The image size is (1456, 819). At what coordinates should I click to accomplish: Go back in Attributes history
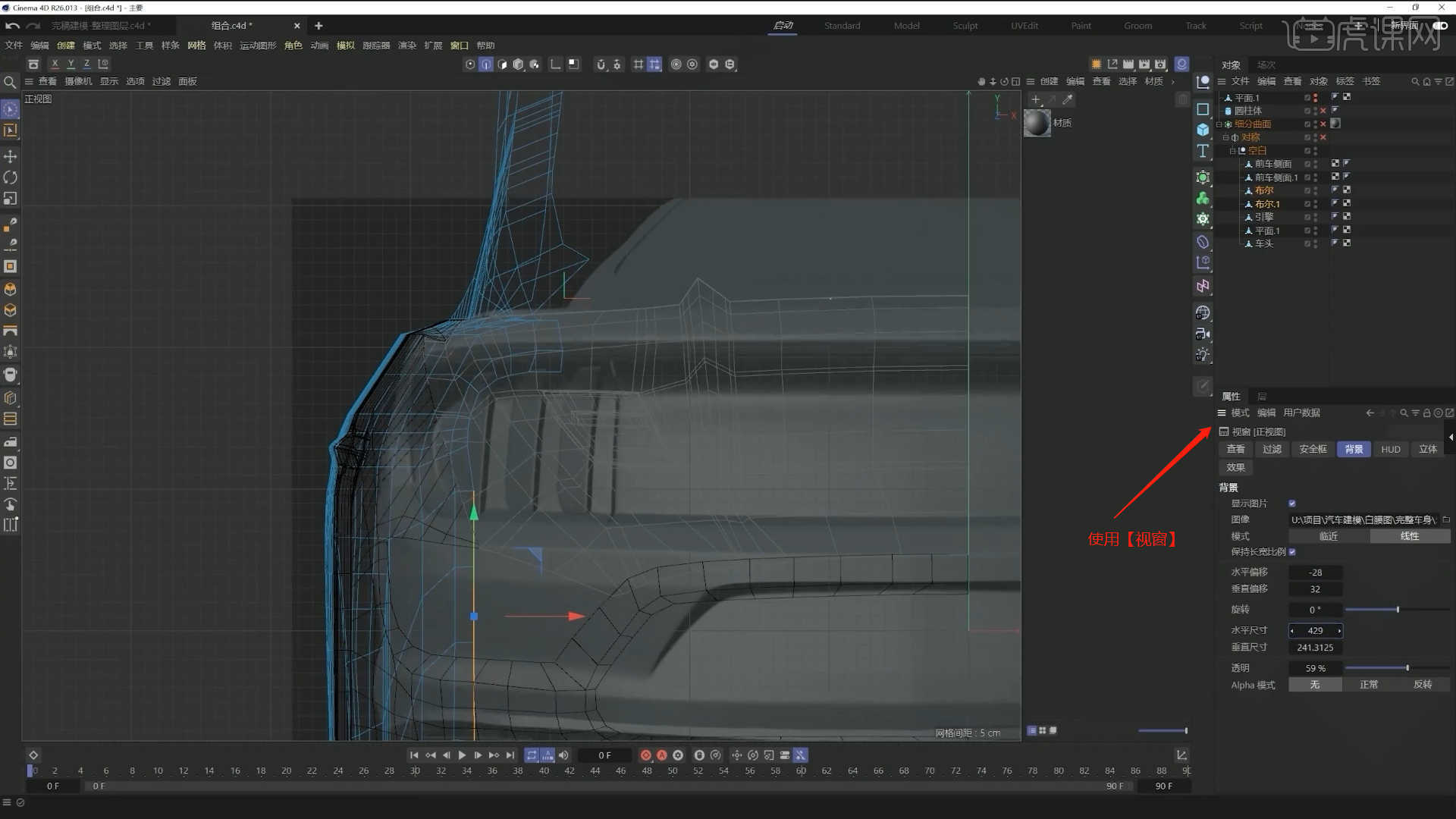point(1370,413)
